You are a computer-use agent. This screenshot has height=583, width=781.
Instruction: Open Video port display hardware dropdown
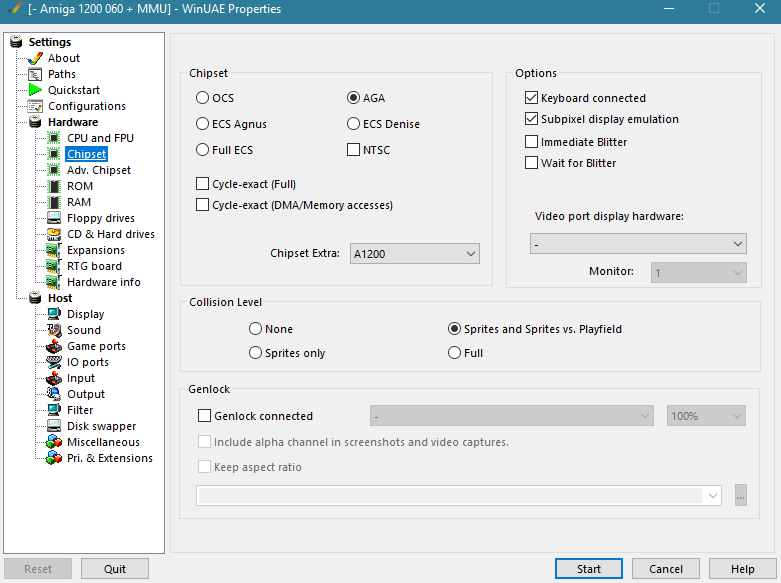(638, 244)
